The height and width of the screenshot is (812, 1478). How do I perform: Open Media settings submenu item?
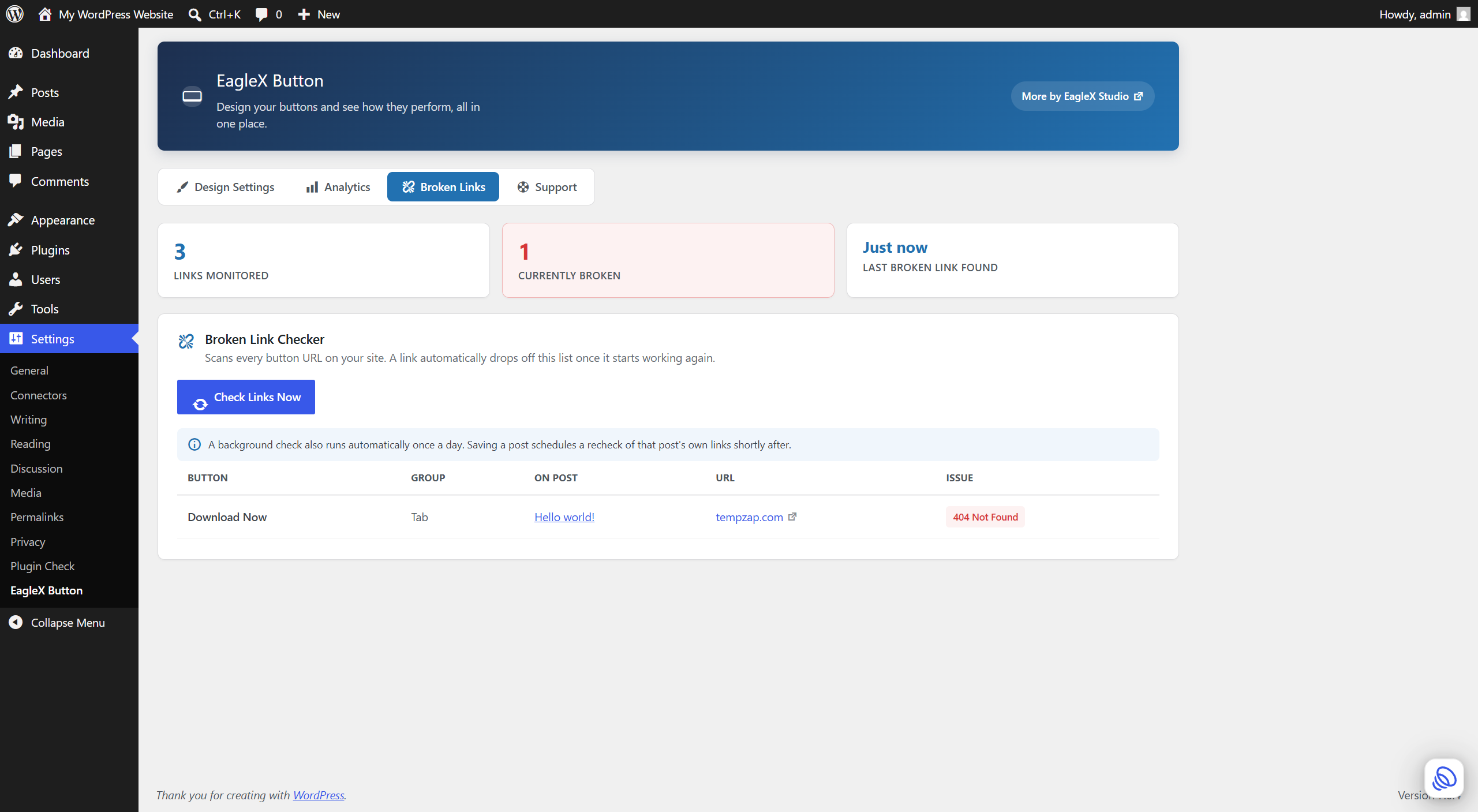coord(26,493)
